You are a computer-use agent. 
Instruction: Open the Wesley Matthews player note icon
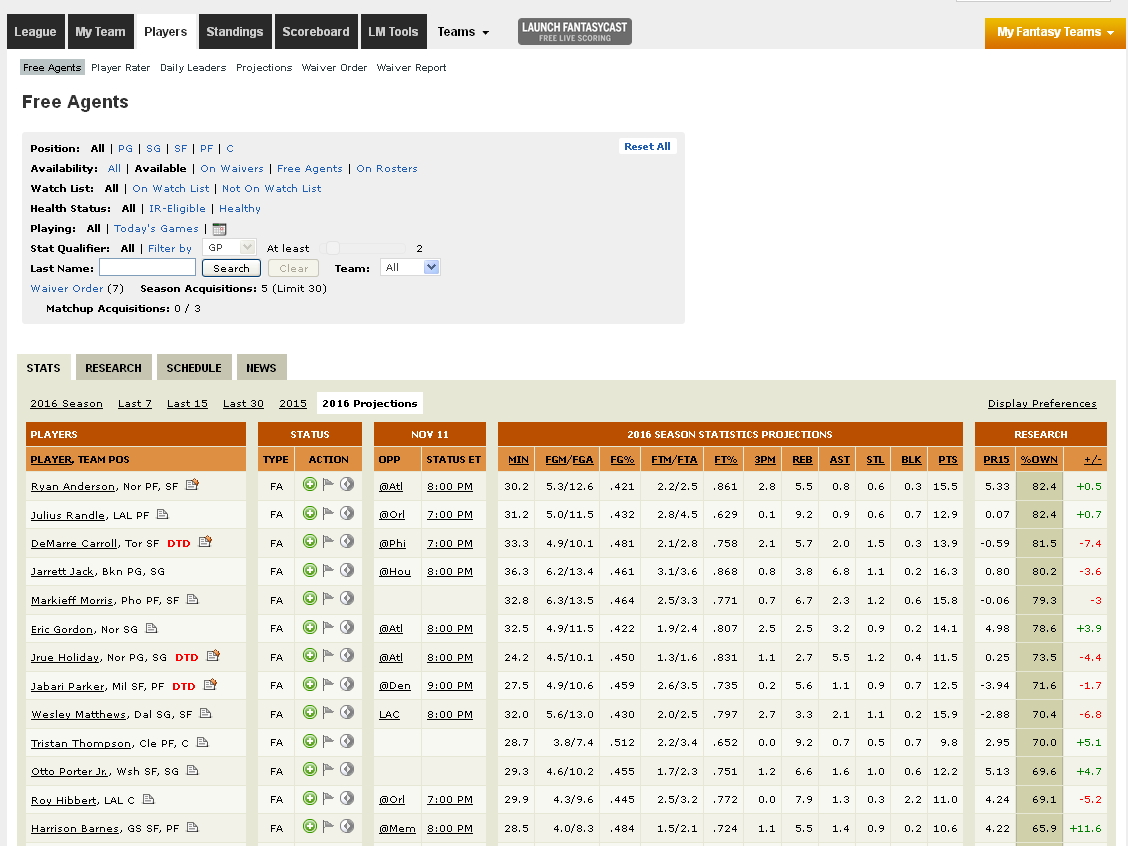206,714
